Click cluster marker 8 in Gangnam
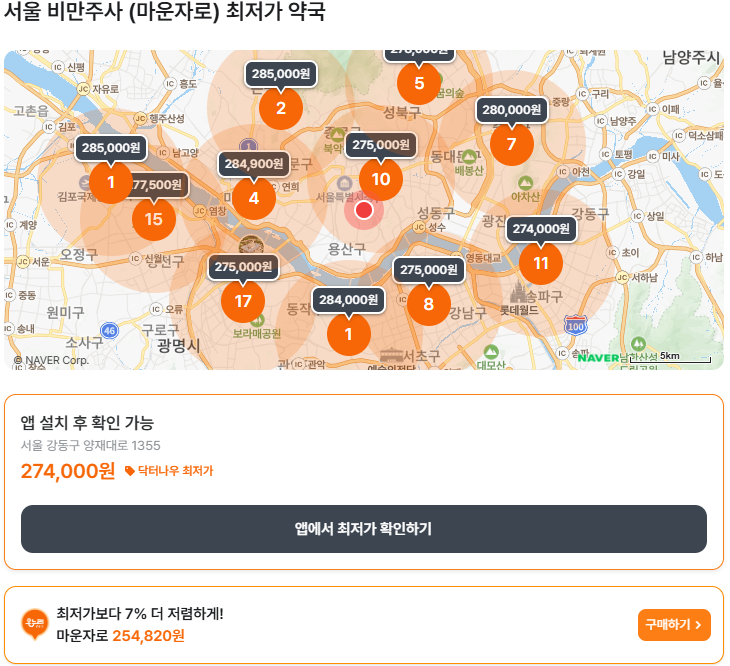 429,304
